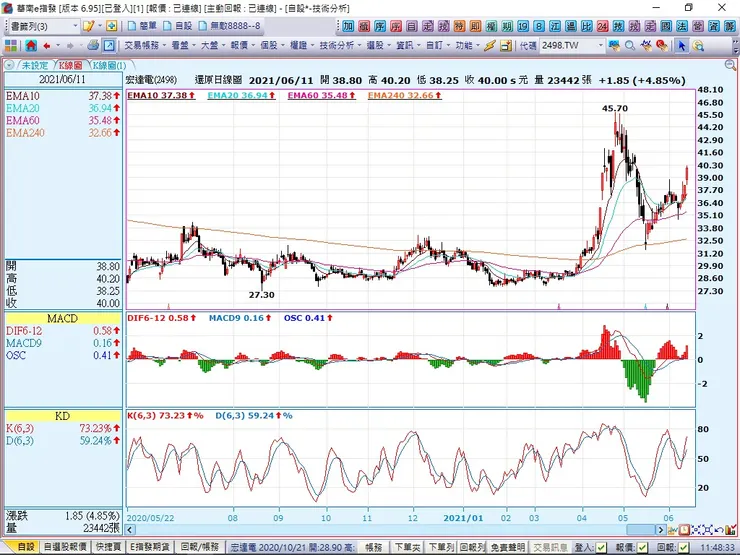Click the green 期 toolbar icon
740x555 pixels.
pos(507,26)
